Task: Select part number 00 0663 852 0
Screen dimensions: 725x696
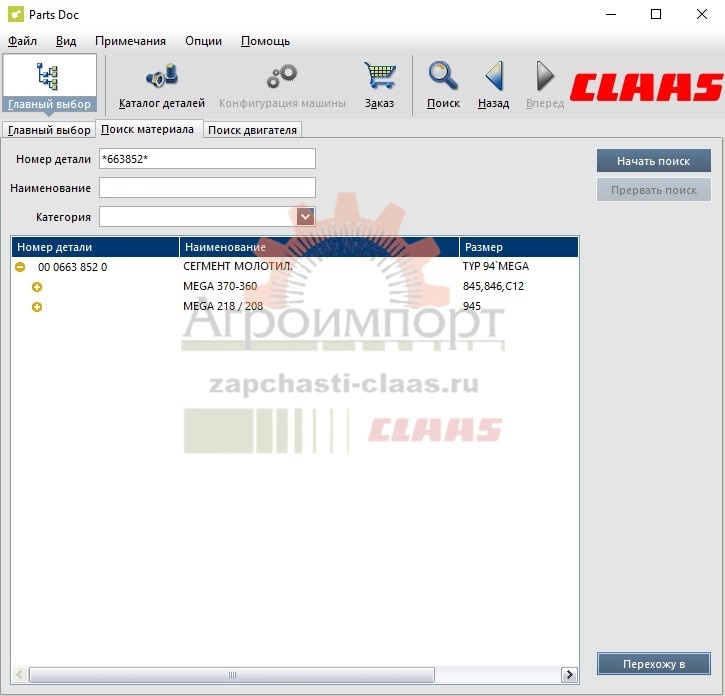Action: pos(73,267)
